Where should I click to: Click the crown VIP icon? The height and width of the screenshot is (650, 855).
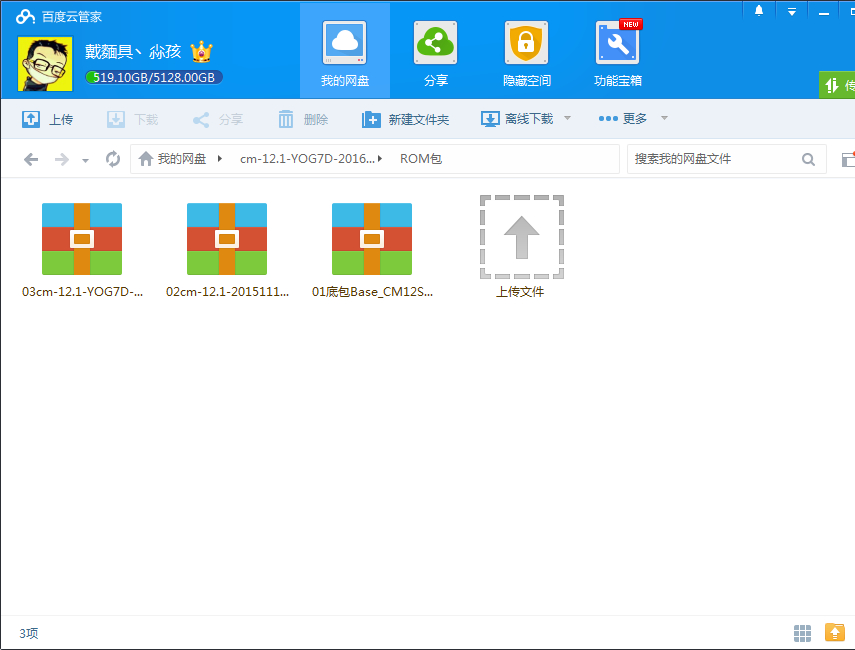[201, 52]
